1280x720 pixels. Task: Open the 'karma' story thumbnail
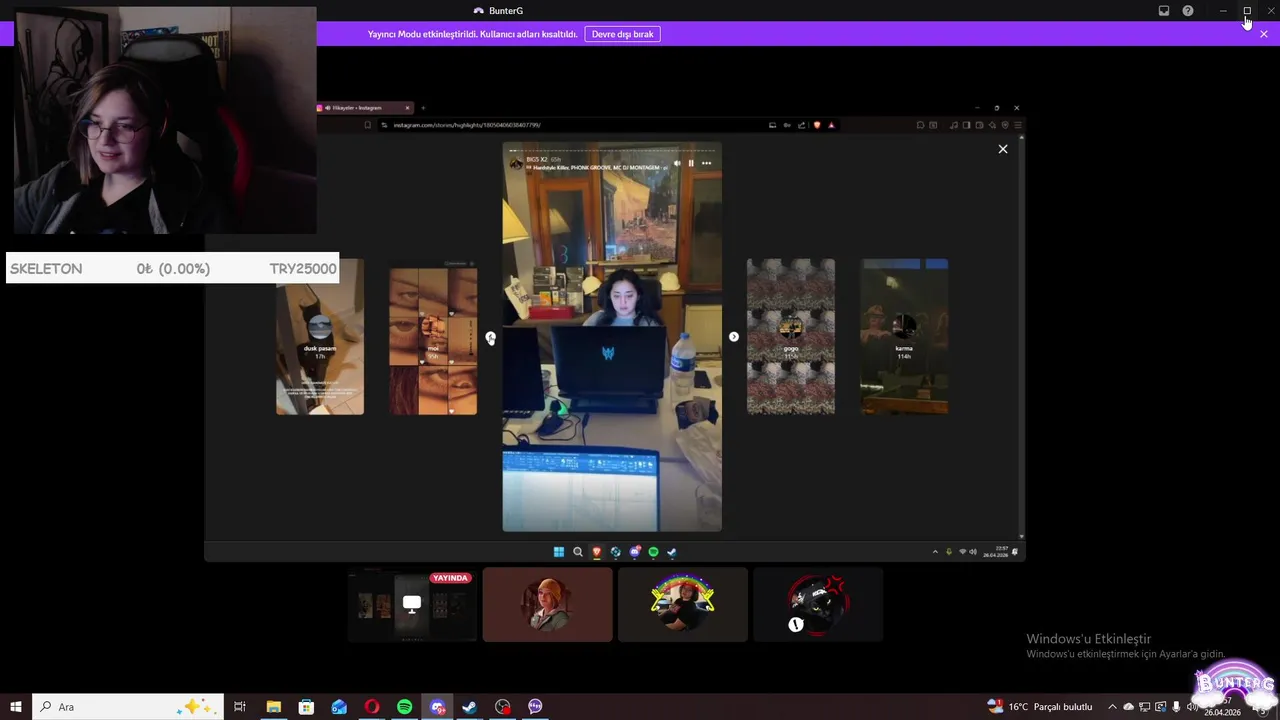904,337
